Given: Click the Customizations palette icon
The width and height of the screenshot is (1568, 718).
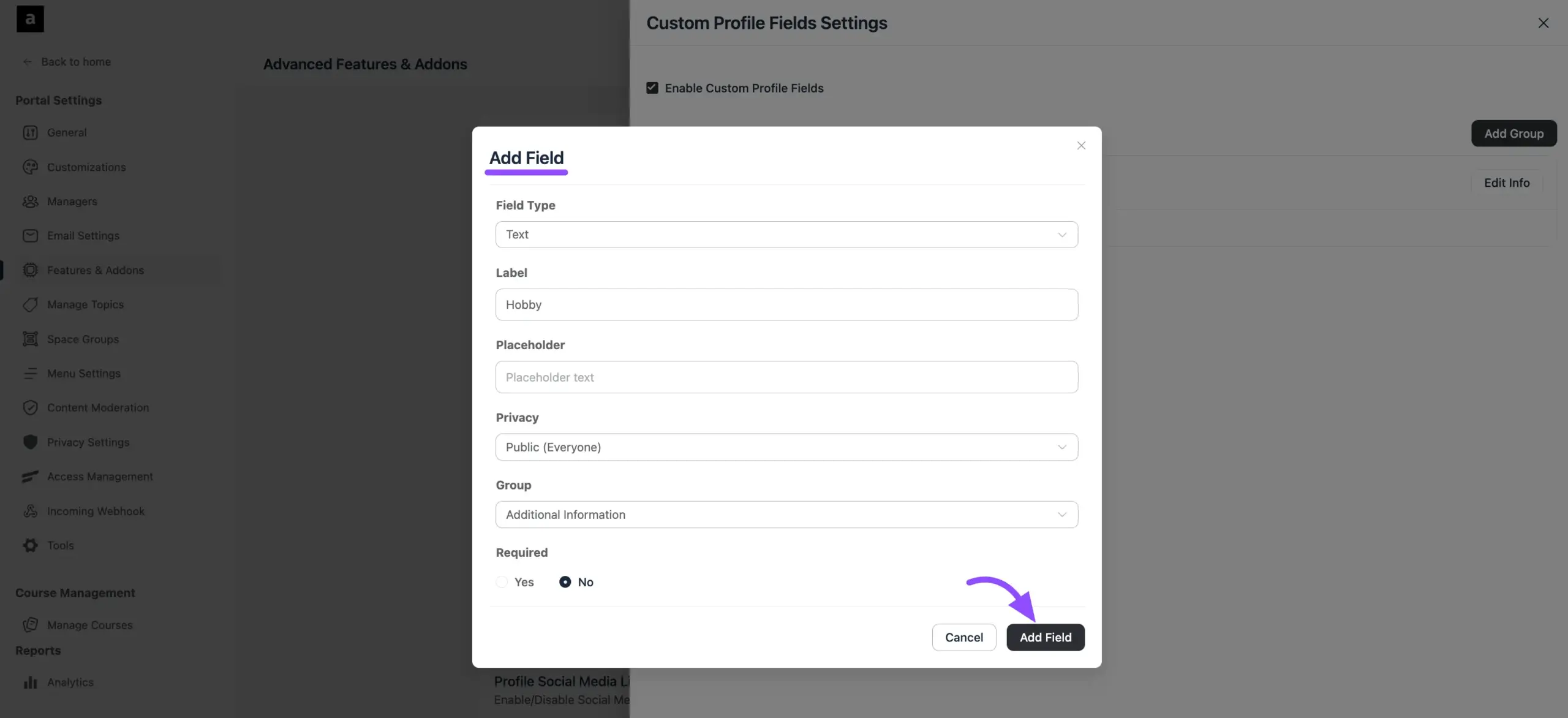Looking at the screenshot, I should pos(30,167).
